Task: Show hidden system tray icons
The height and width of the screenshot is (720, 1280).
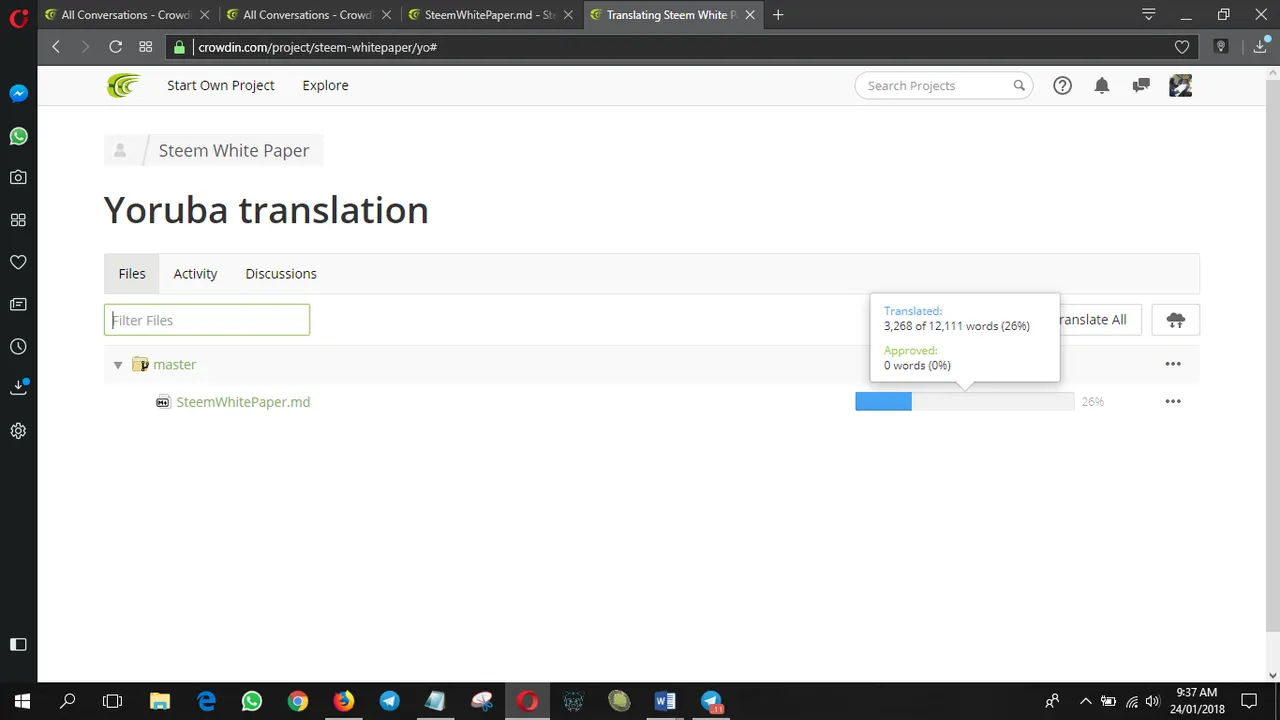Action: click(1085, 701)
